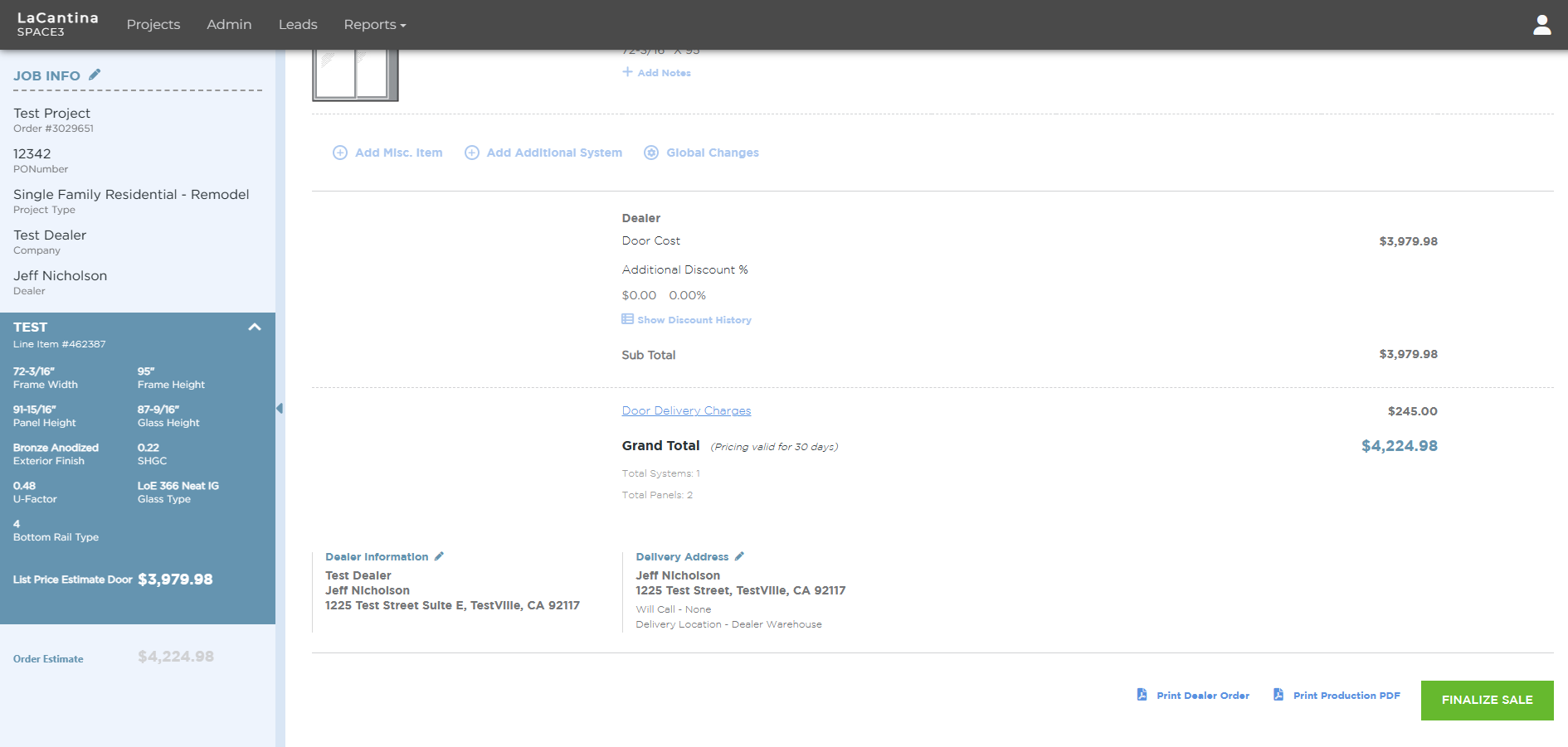Click the Bronze Anodized exterior finish value
Screen dimensions: 1568x747
(x=56, y=448)
